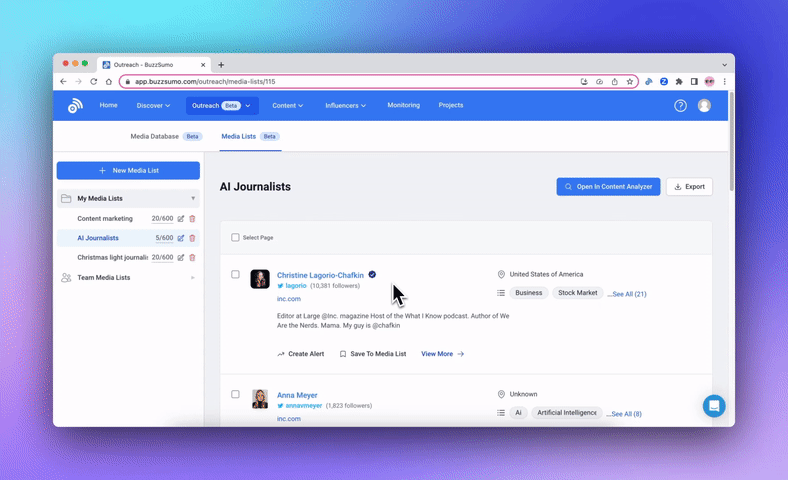Switch to the Media Database tab
This screenshot has width=788, height=480.
click(x=155, y=136)
